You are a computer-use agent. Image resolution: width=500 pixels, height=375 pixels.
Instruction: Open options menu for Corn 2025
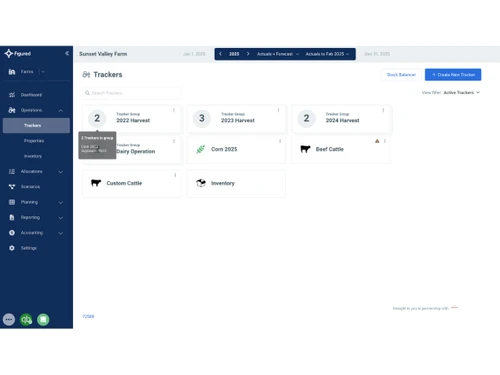280,141
